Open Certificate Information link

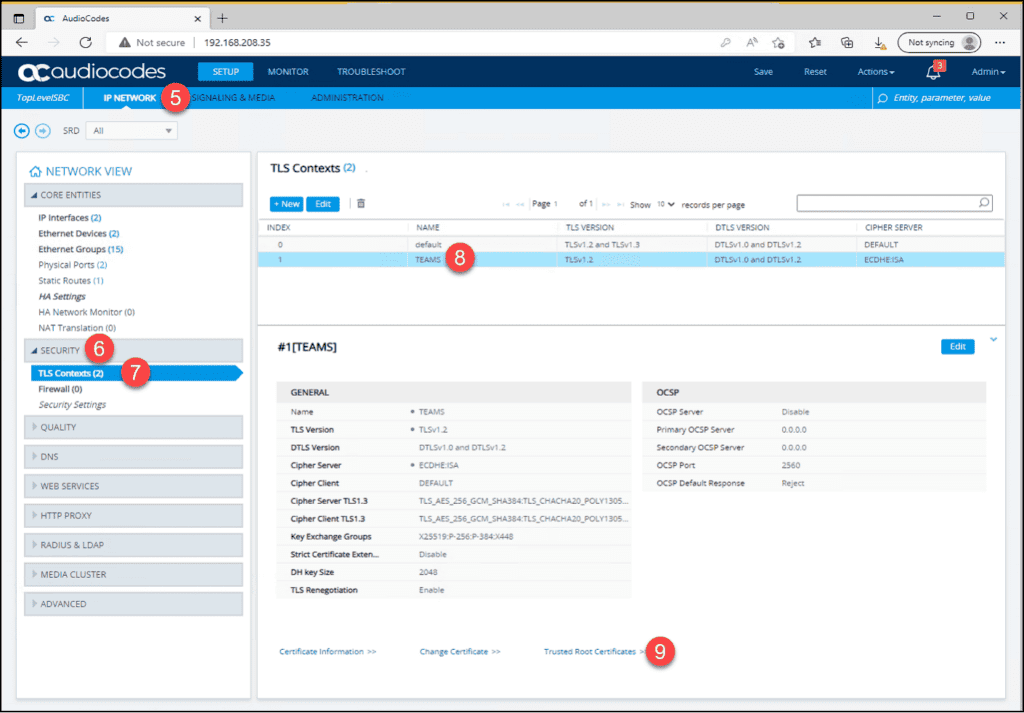pos(328,652)
